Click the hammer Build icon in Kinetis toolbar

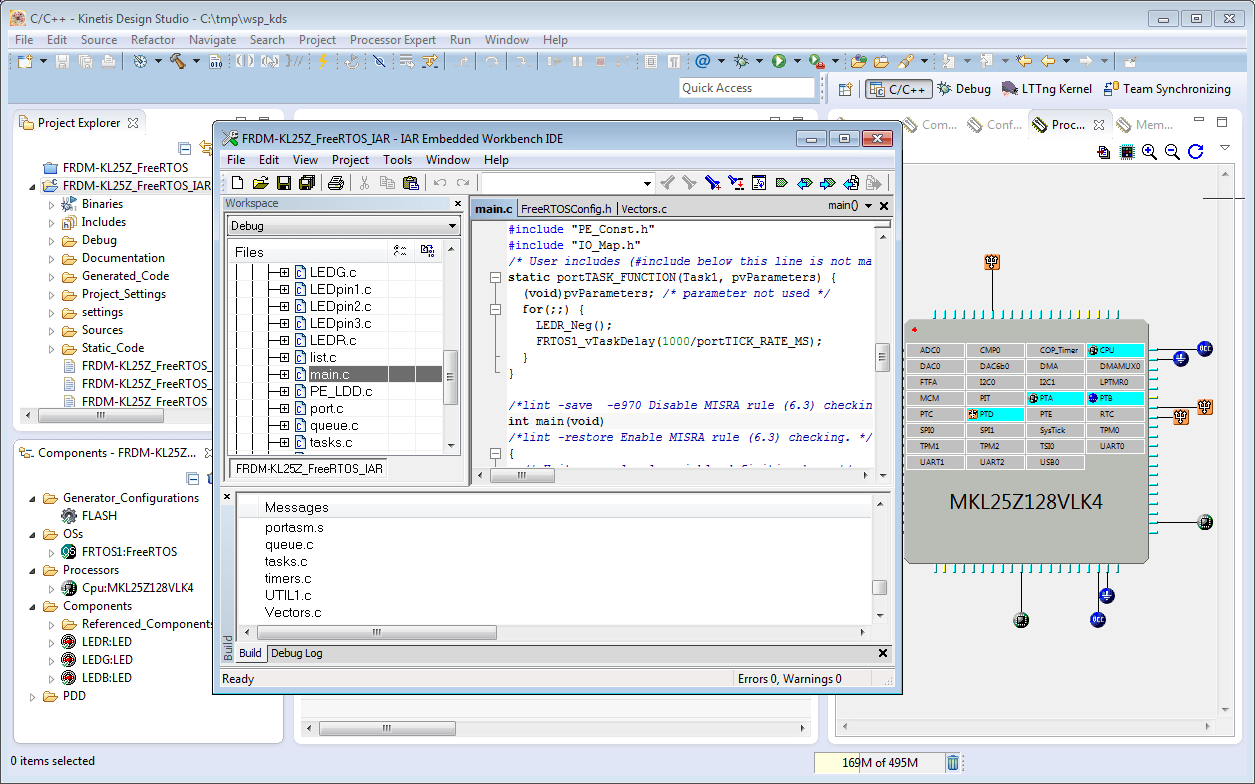coord(177,62)
